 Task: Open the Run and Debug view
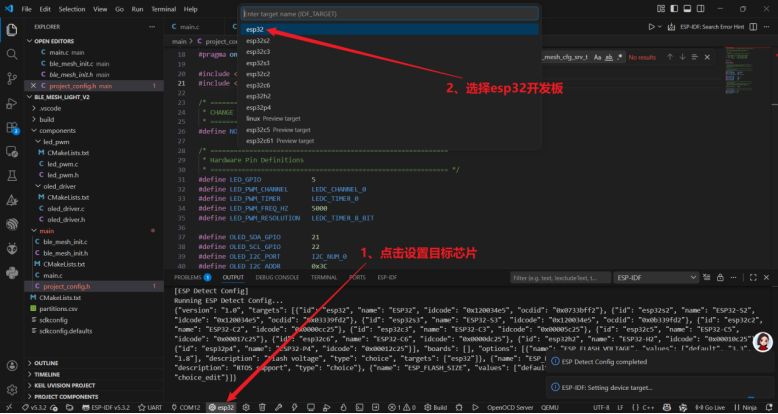tap(12, 103)
